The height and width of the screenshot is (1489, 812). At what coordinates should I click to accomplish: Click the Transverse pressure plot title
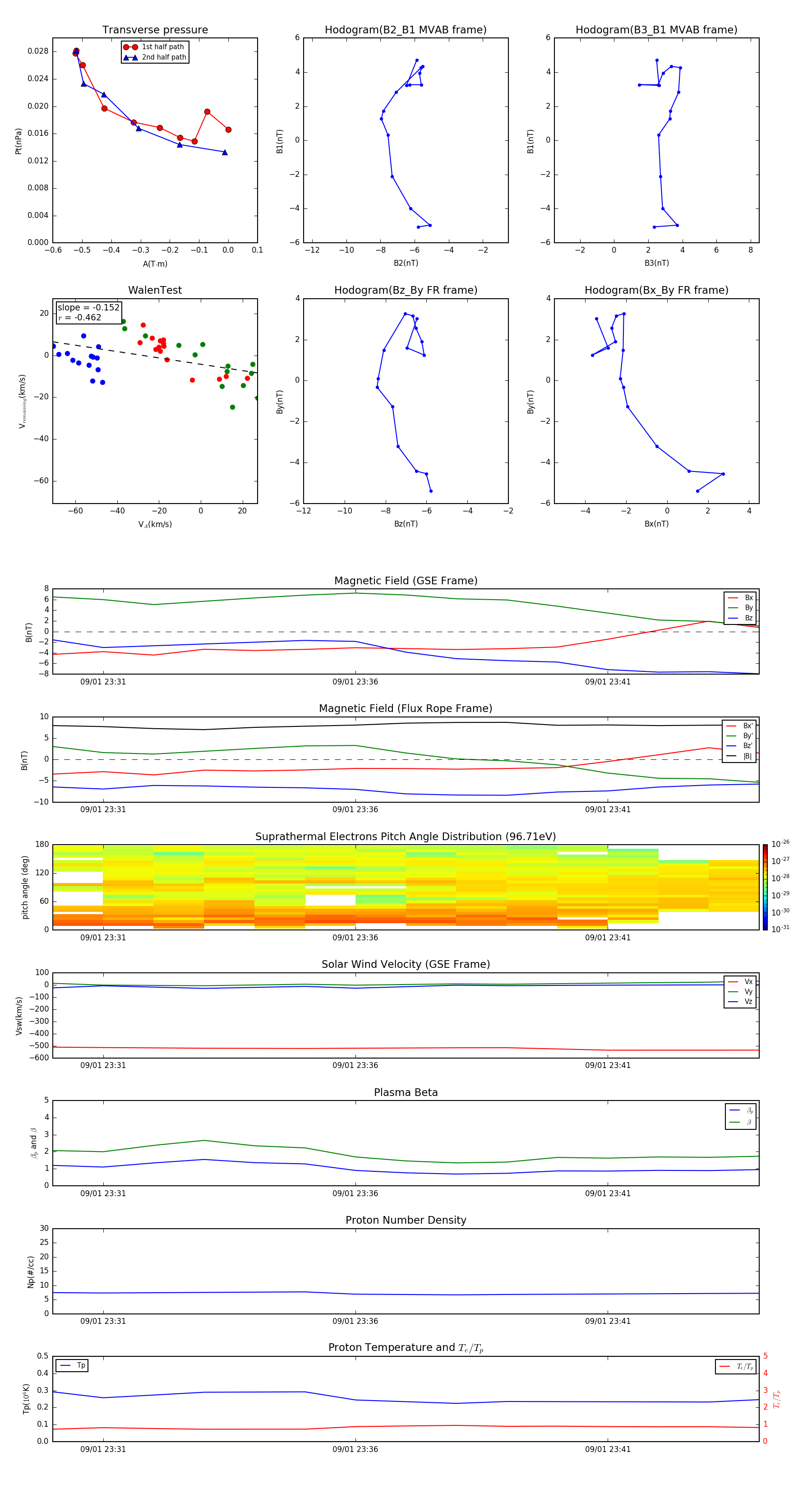(155, 30)
